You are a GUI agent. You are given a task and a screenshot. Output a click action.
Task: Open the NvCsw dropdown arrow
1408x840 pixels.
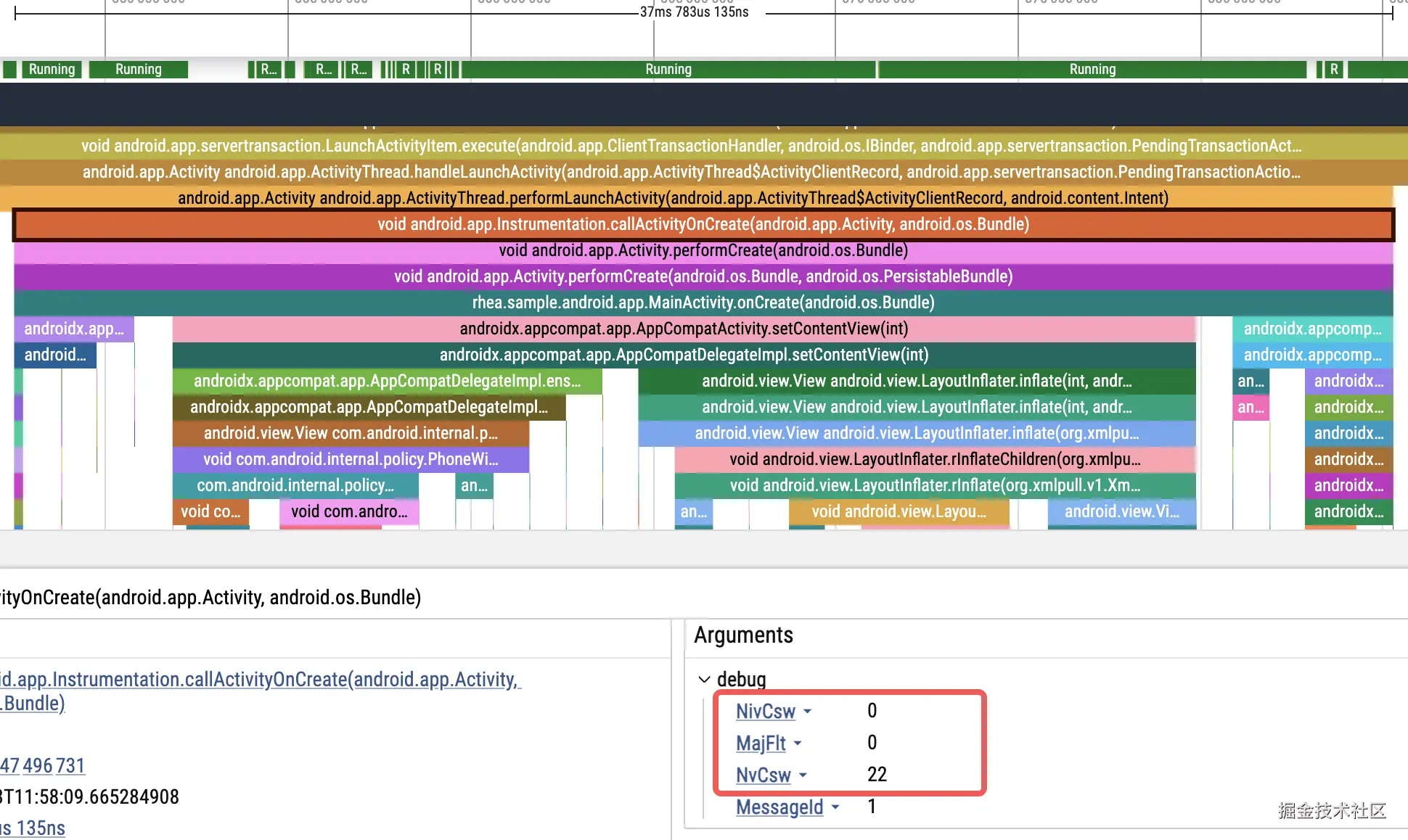click(803, 775)
